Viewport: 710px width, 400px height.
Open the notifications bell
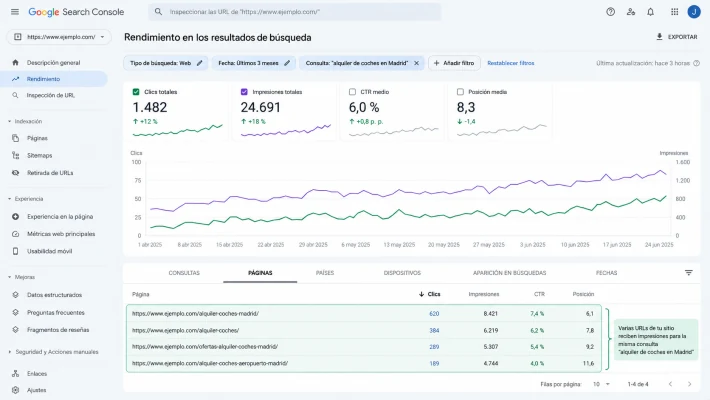[x=651, y=12]
